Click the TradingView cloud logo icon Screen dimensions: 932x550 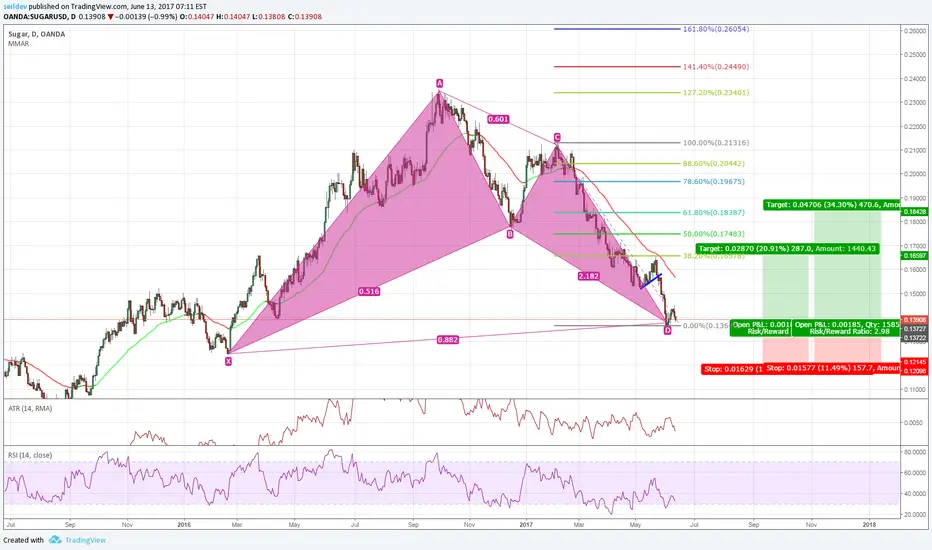tap(55, 540)
